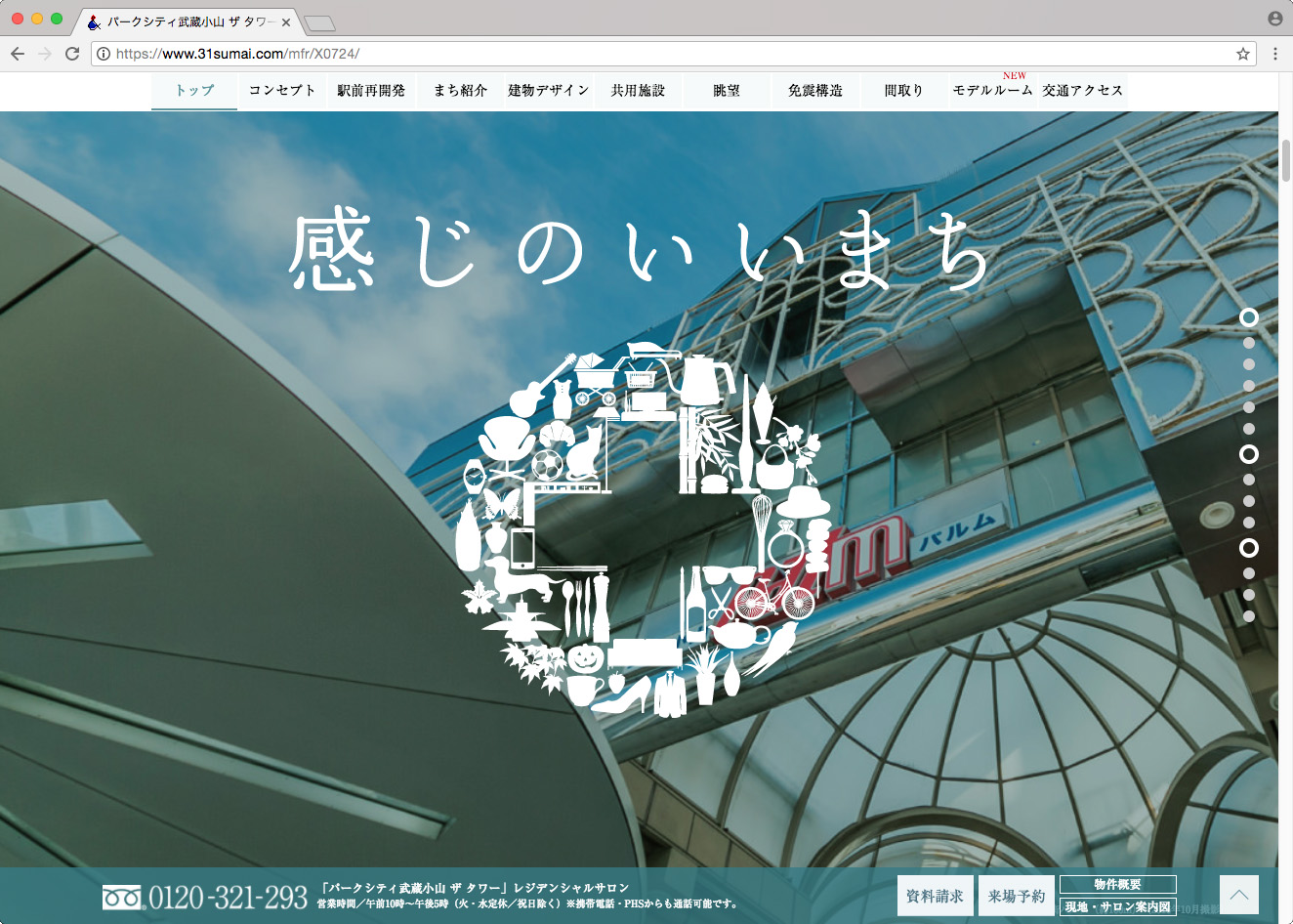Select the third section dot indicator
This screenshot has width=1293, height=924.
click(x=1249, y=364)
